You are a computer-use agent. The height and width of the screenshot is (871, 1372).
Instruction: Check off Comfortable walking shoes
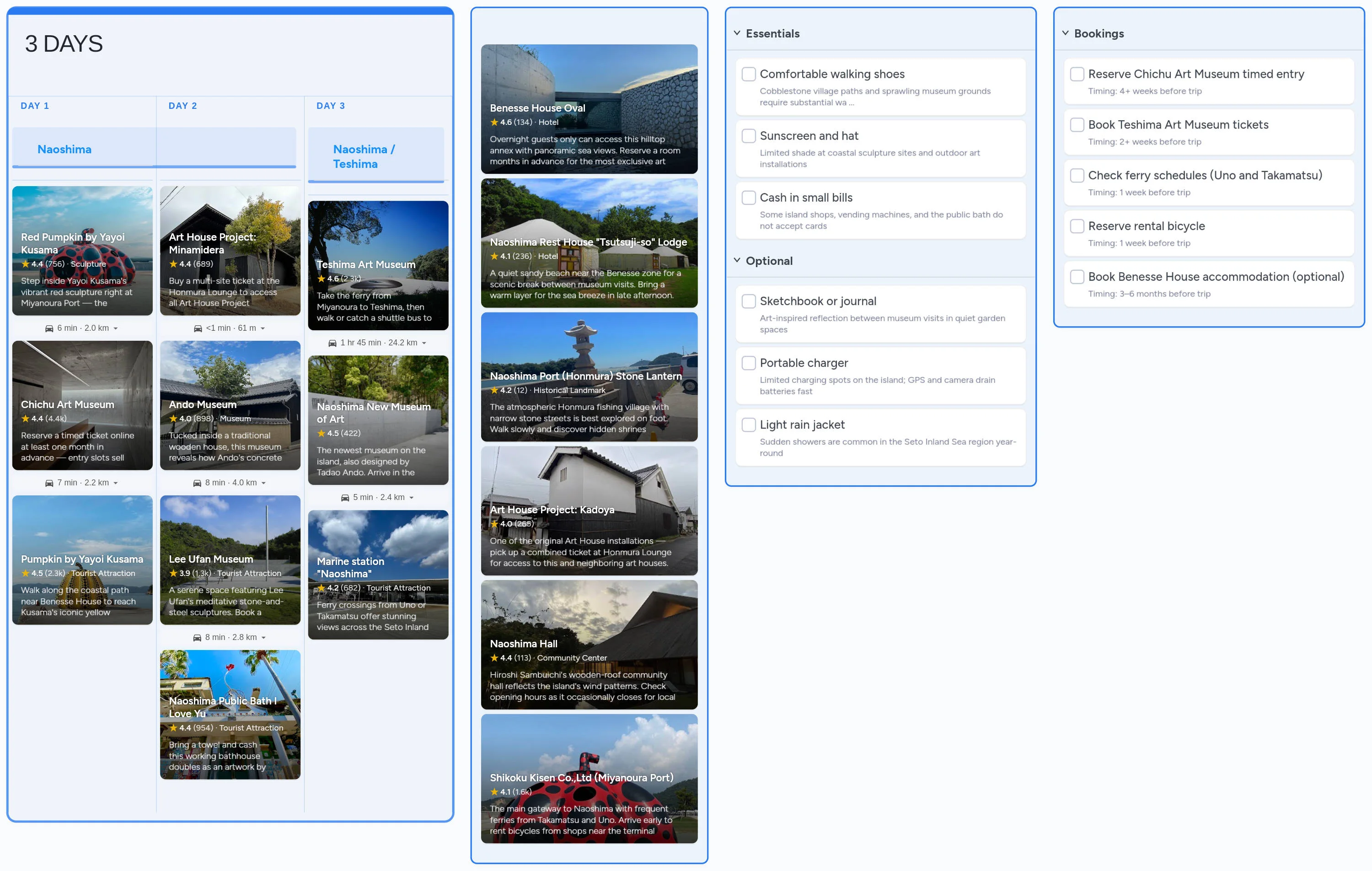[x=748, y=74]
